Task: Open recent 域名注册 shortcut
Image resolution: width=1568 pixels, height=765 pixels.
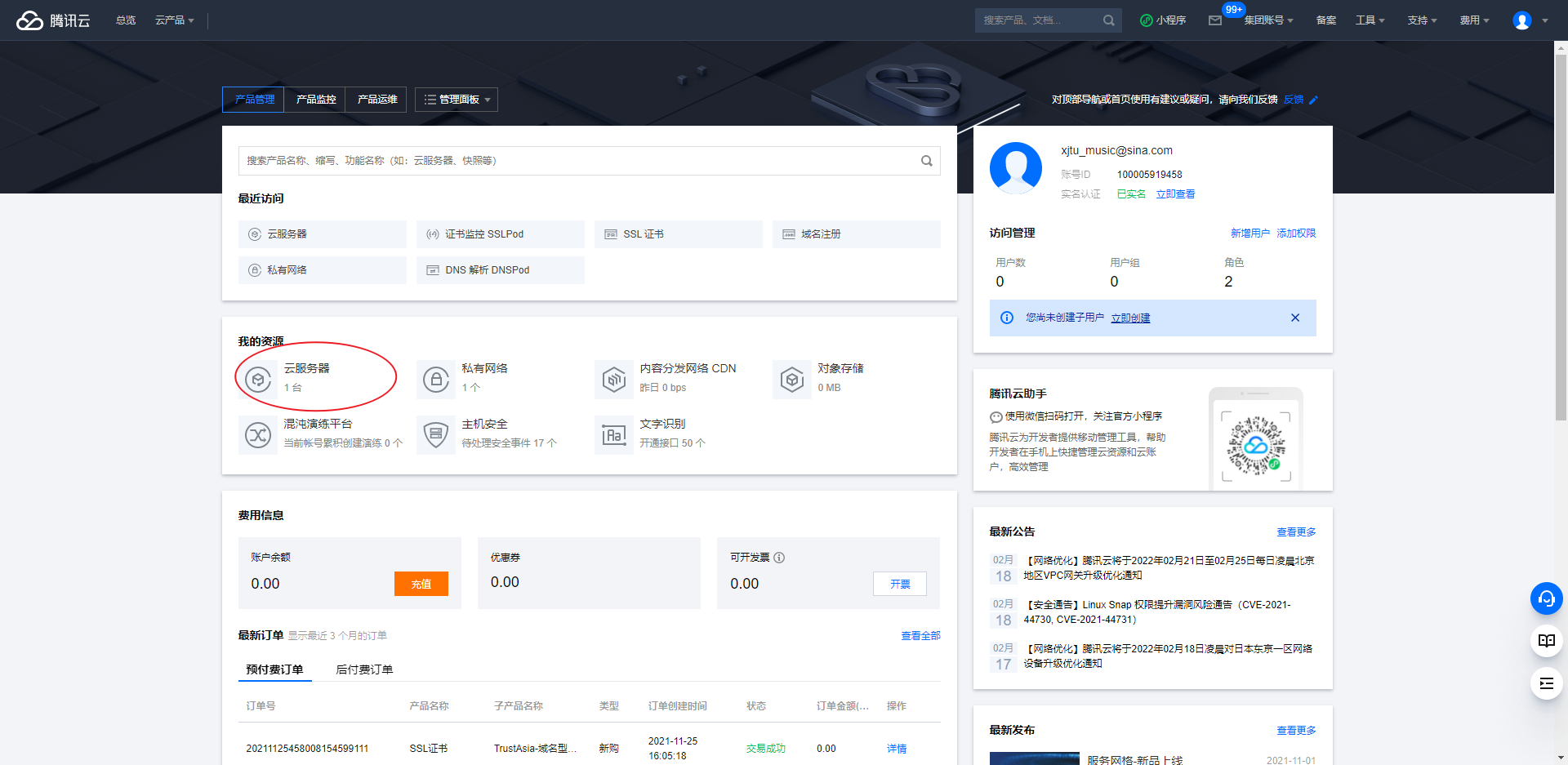Action: pos(856,234)
